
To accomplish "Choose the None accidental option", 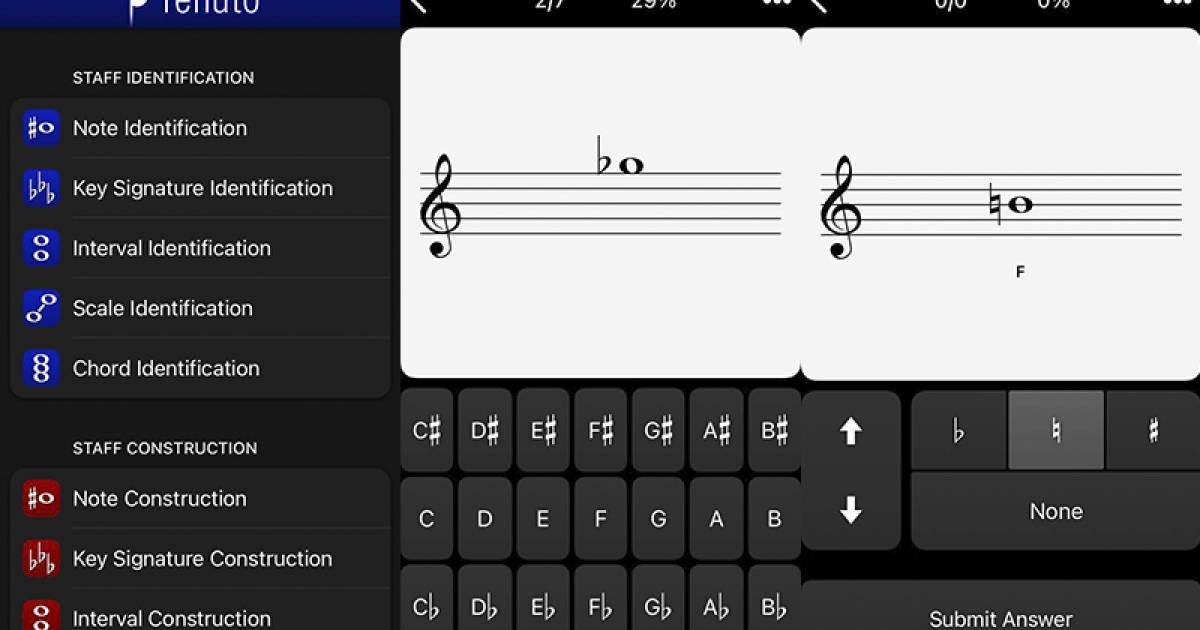I will [x=1056, y=511].
